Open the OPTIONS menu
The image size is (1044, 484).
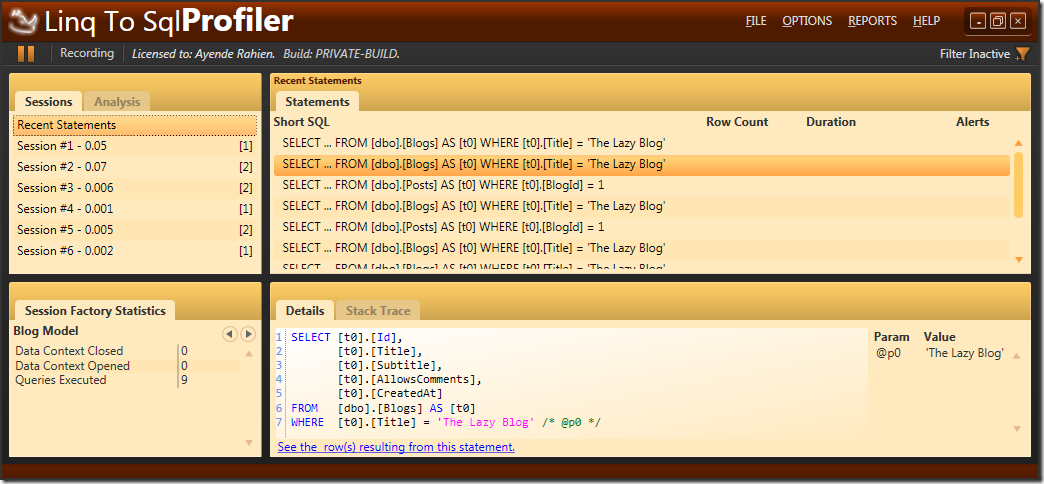pyautogui.click(x=807, y=21)
